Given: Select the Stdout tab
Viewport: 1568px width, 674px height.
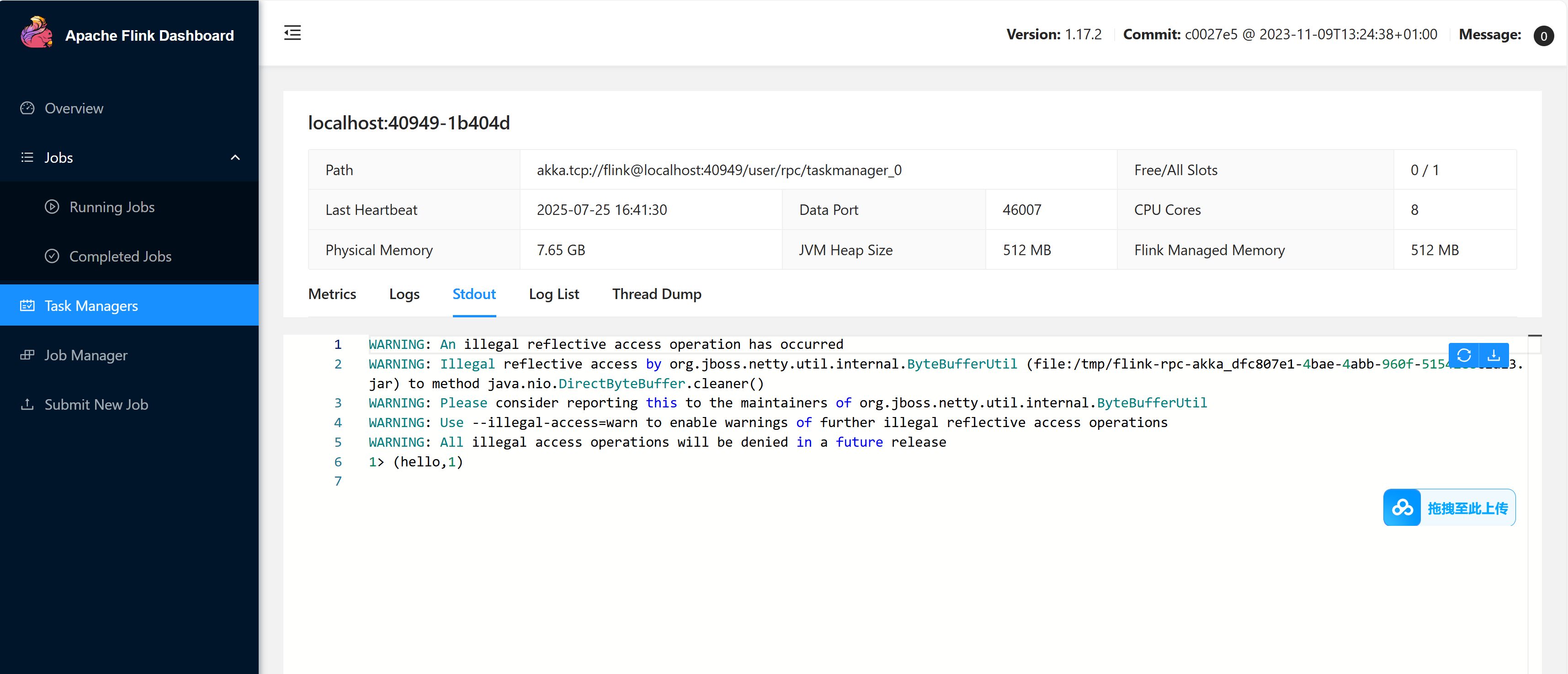Looking at the screenshot, I should pos(473,294).
